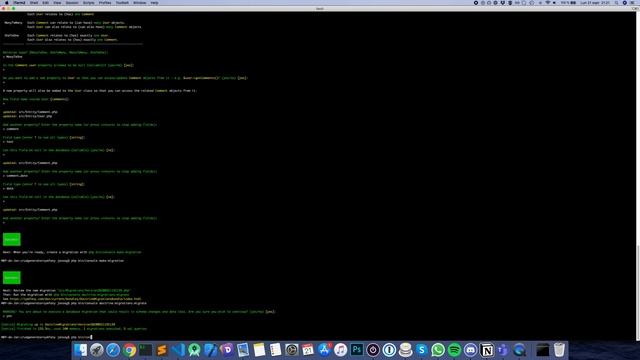
Task: Click the date and time in menu bar
Action: [596, 2]
